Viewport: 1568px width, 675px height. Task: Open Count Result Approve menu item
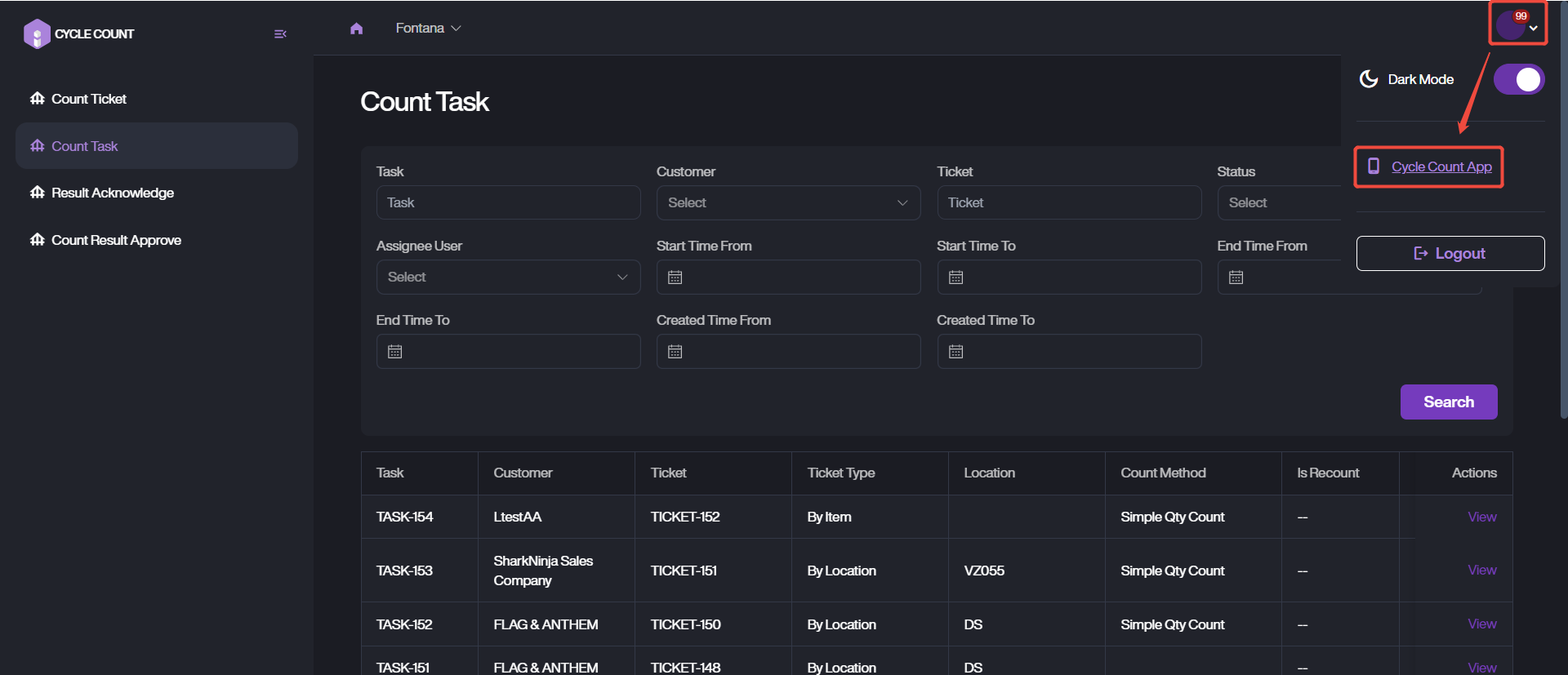pyautogui.click(x=116, y=240)
